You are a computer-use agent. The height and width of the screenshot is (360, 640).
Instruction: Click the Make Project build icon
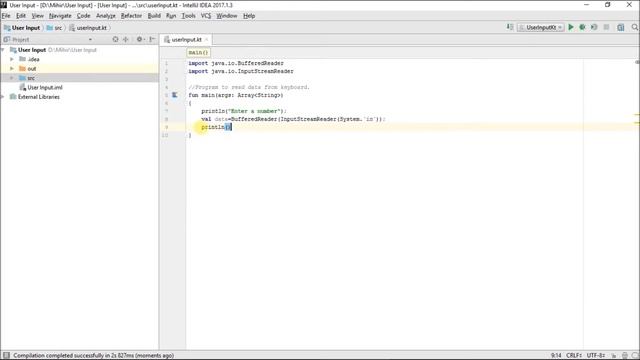pos(510,27)
